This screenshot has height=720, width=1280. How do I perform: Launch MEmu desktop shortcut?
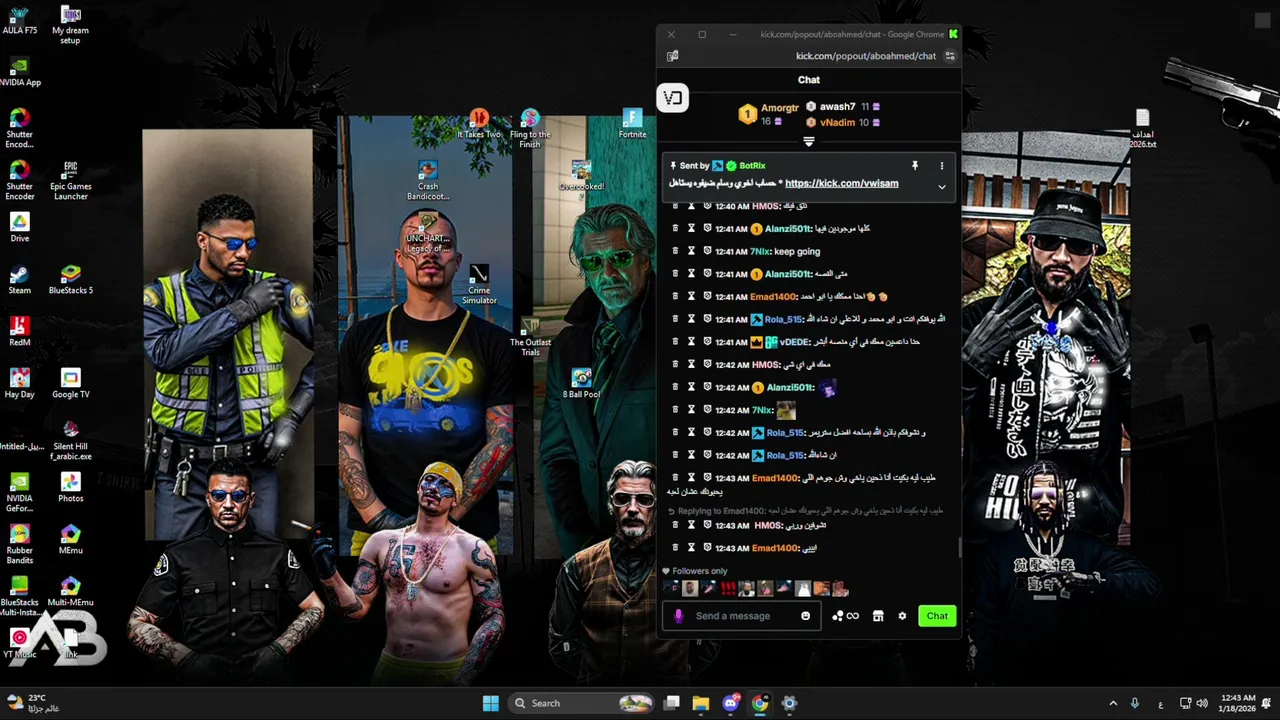pyautogui.click(x=70, y=539)
